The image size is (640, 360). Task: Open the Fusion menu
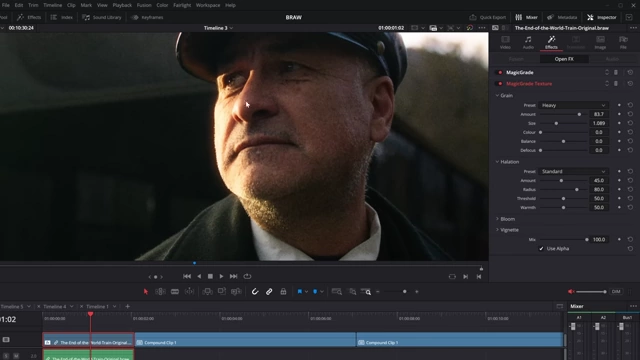(x=144, y=5)
